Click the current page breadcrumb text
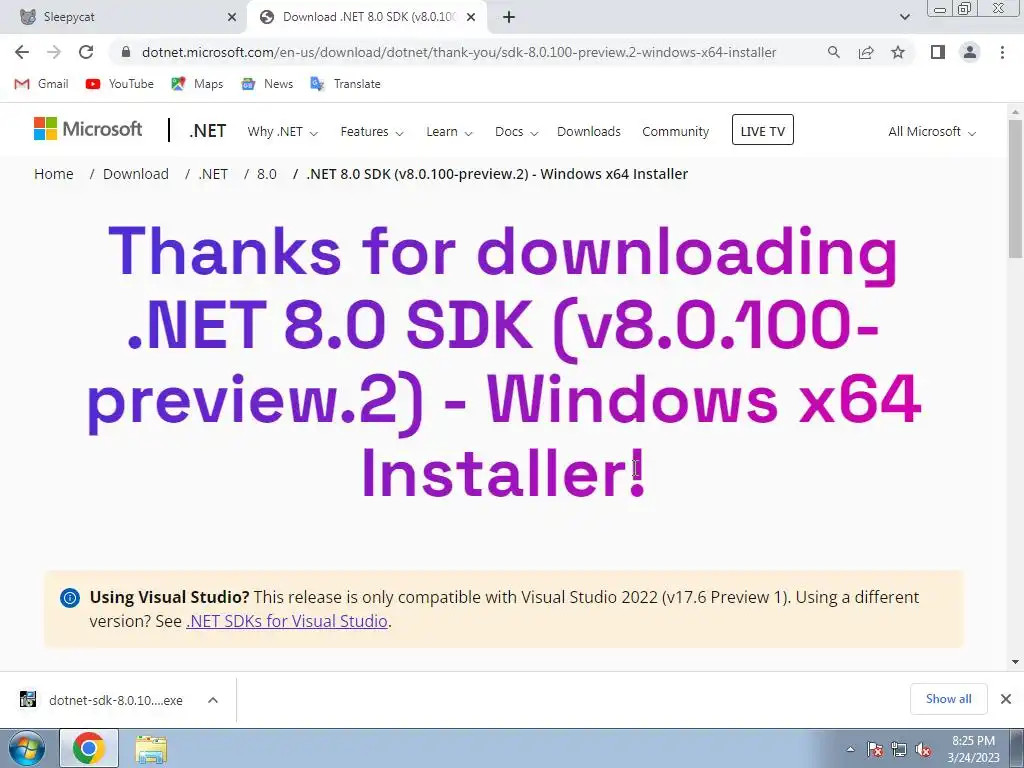Image resolution: width=1024 pixels, height=768 pixels. pos(497,174)
